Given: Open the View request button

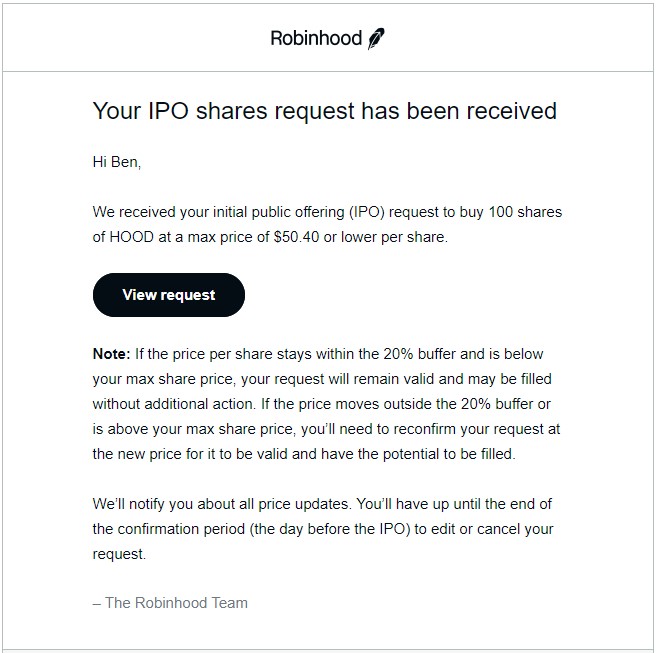Looking at the screenshot, I should (169, 295).
